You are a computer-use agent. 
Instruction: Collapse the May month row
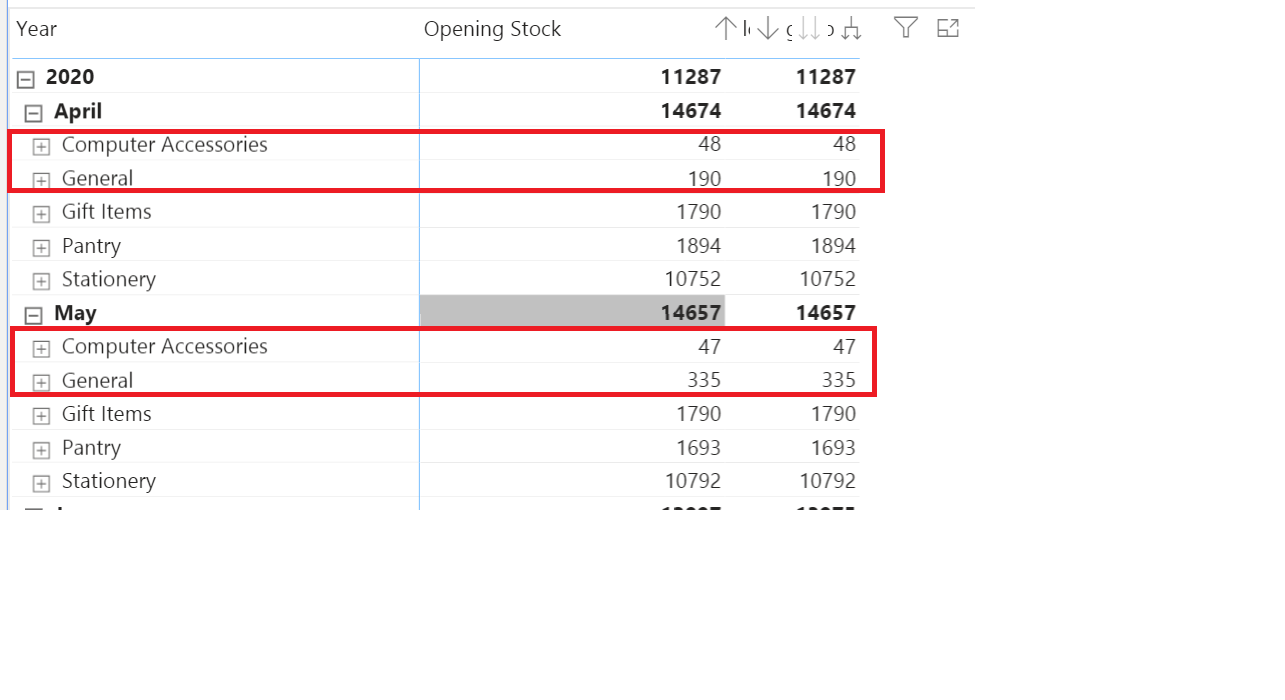34,315
